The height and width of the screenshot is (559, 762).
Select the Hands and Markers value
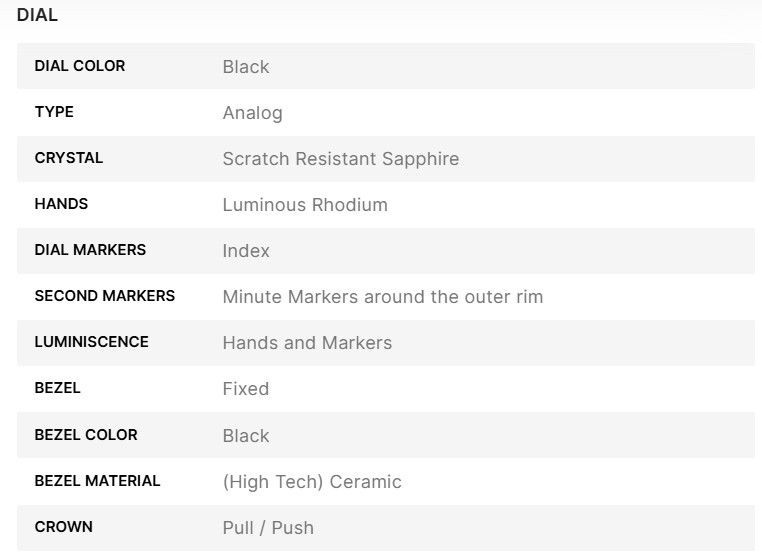[307, 343]
